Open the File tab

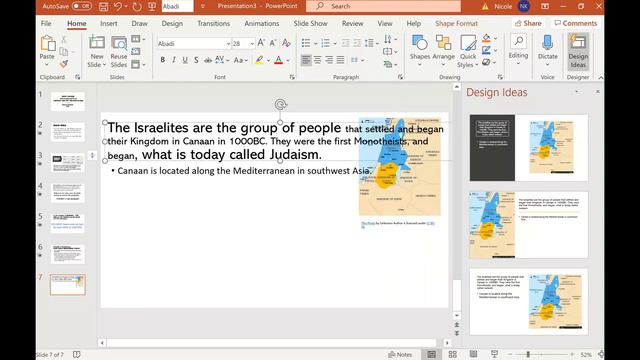click(46, 23)
